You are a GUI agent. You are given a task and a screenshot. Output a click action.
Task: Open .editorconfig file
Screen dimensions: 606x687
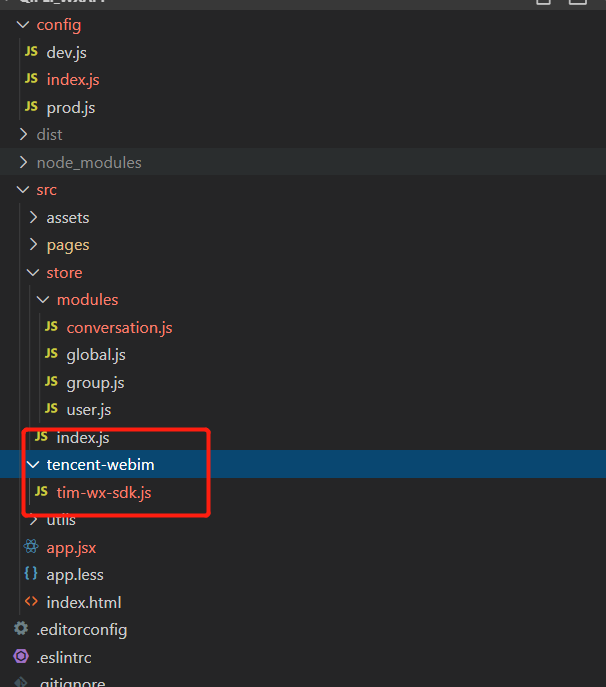(x=82, y=630)
